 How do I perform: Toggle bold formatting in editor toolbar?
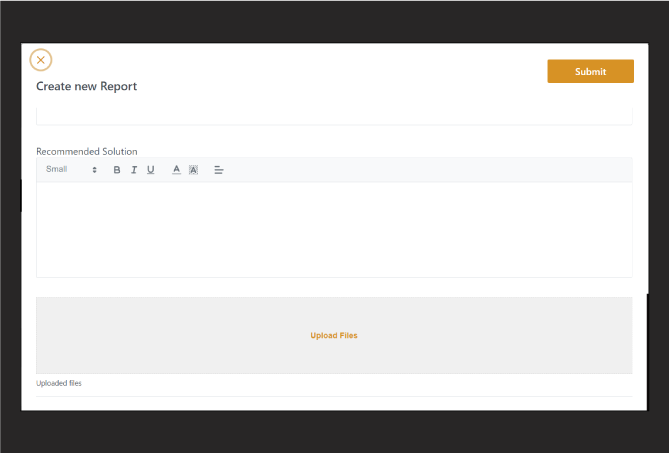pyautogui.click(x=117, y=170)
